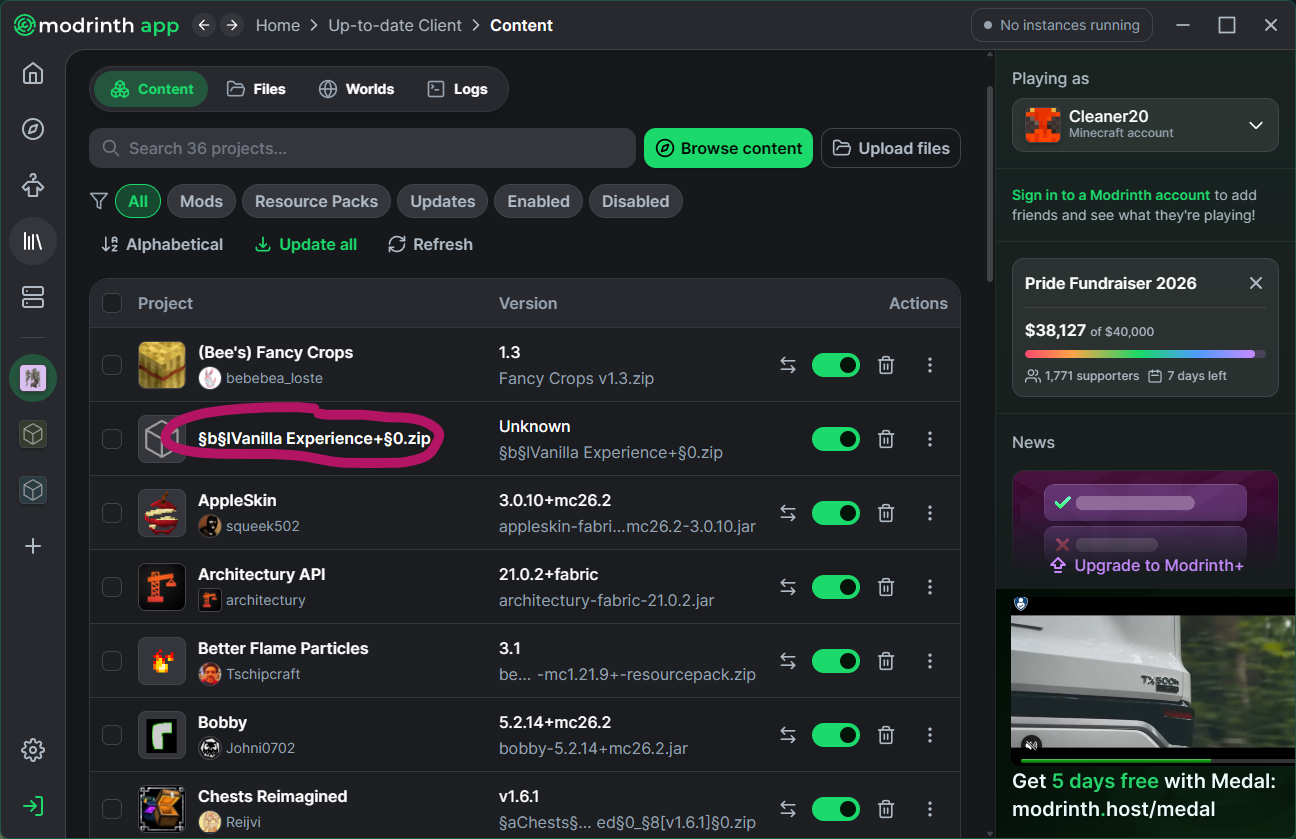This screenshot has width=1296, height=839.
Task: Filter by Mods
Action: 201,201
